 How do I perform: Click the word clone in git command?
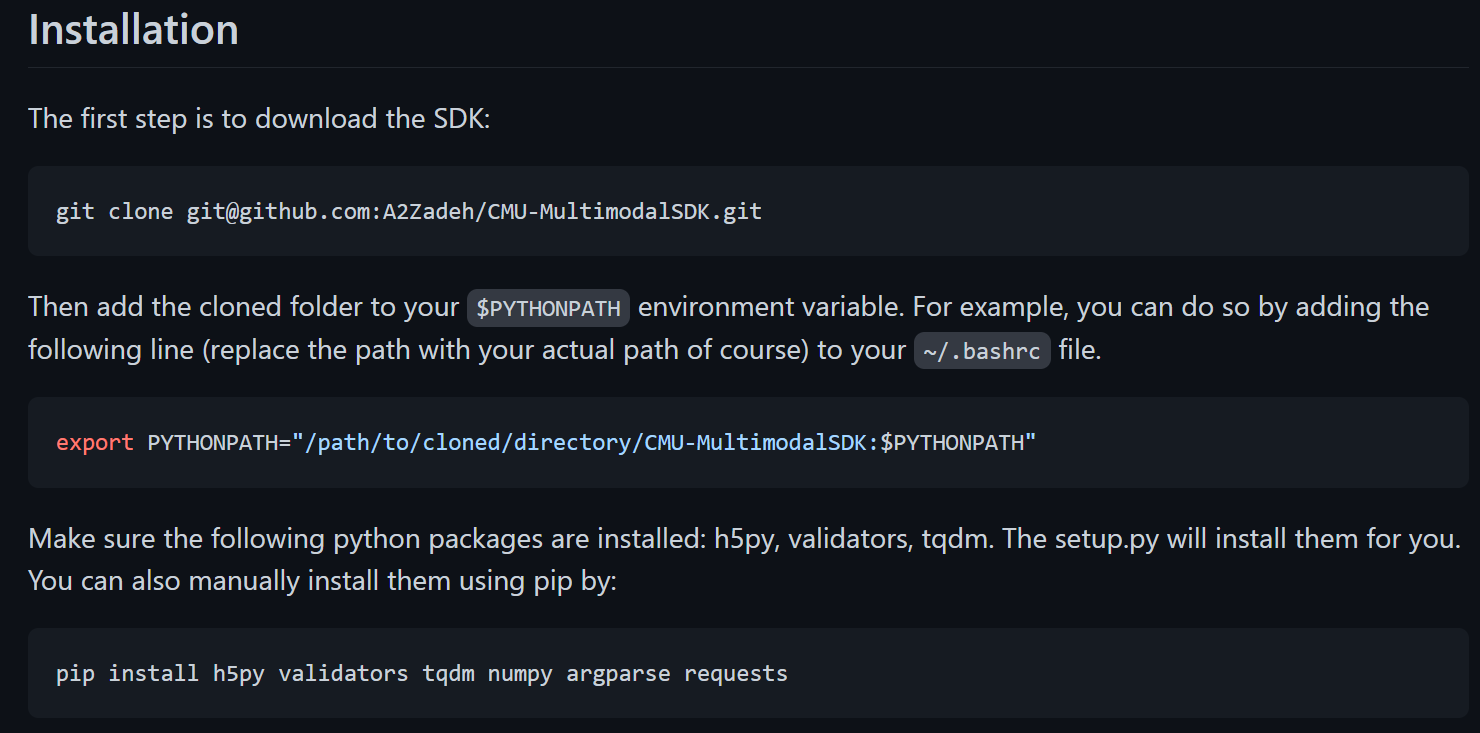140,212
